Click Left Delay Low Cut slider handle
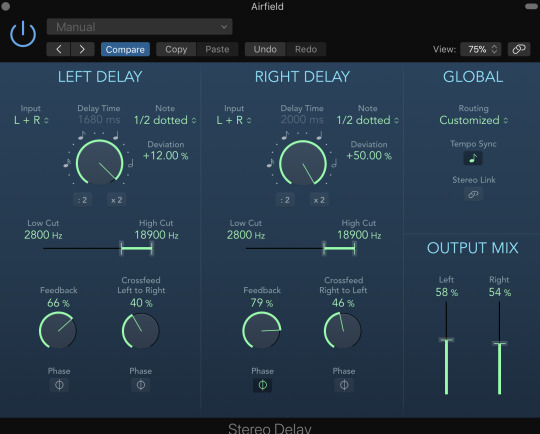This screenshot has height=434, width=540. click(x=122, y=248)
